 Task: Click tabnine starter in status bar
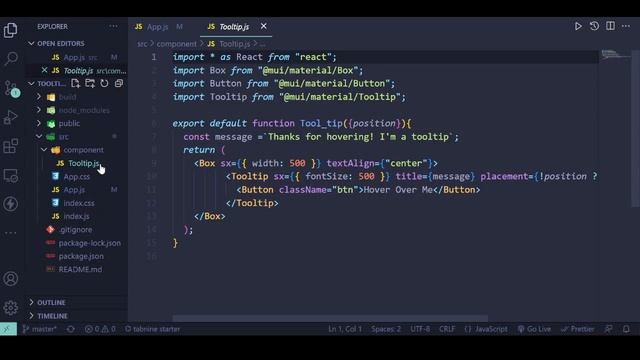coord(152,329)
